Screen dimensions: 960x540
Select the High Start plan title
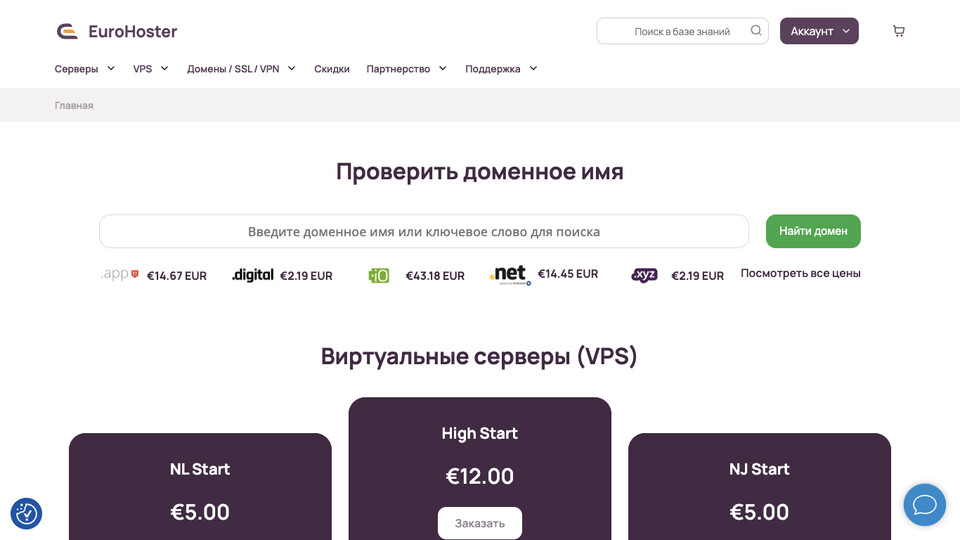tap(480, 433)
